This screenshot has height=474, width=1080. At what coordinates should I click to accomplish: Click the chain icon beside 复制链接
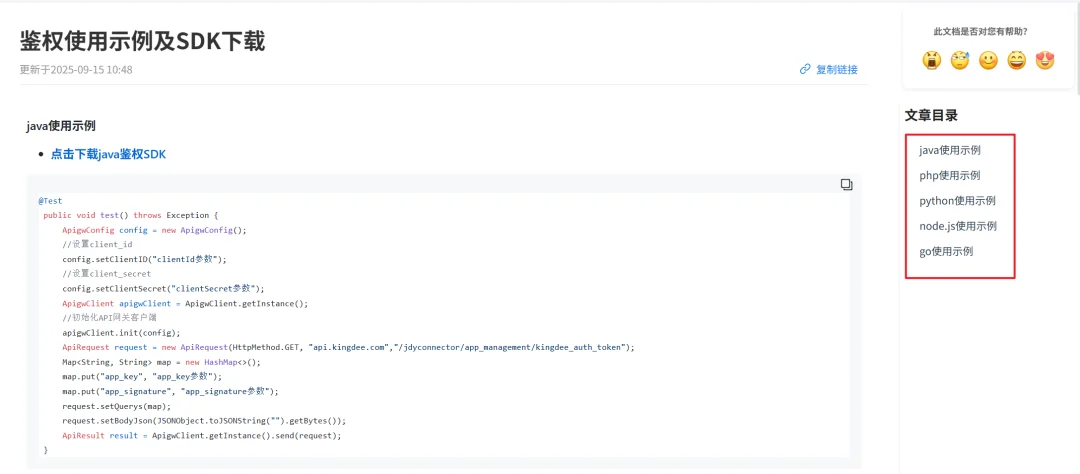804,69
